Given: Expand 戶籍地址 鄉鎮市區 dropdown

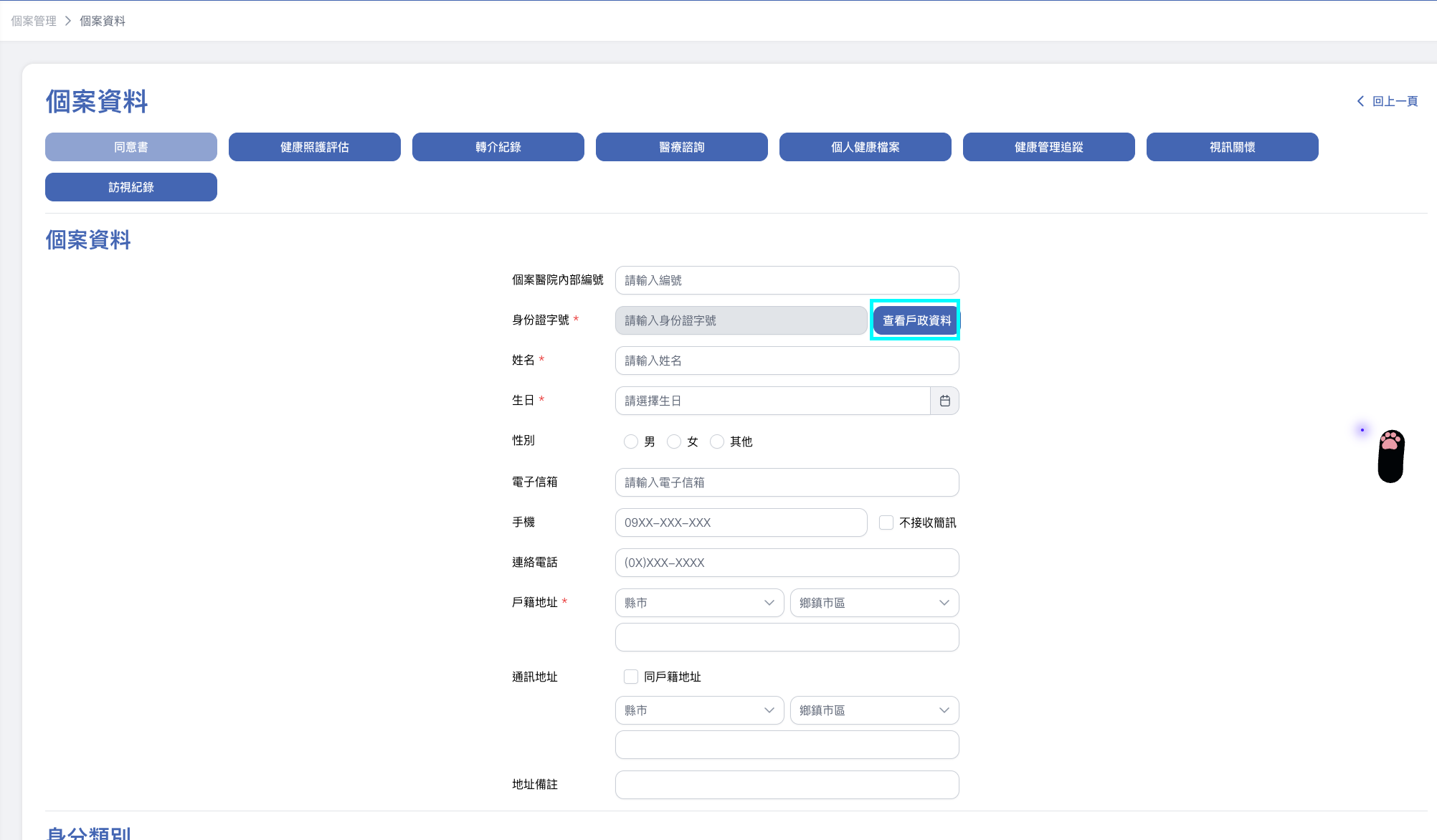Looking at the screenshot, I should click(874, 603).
